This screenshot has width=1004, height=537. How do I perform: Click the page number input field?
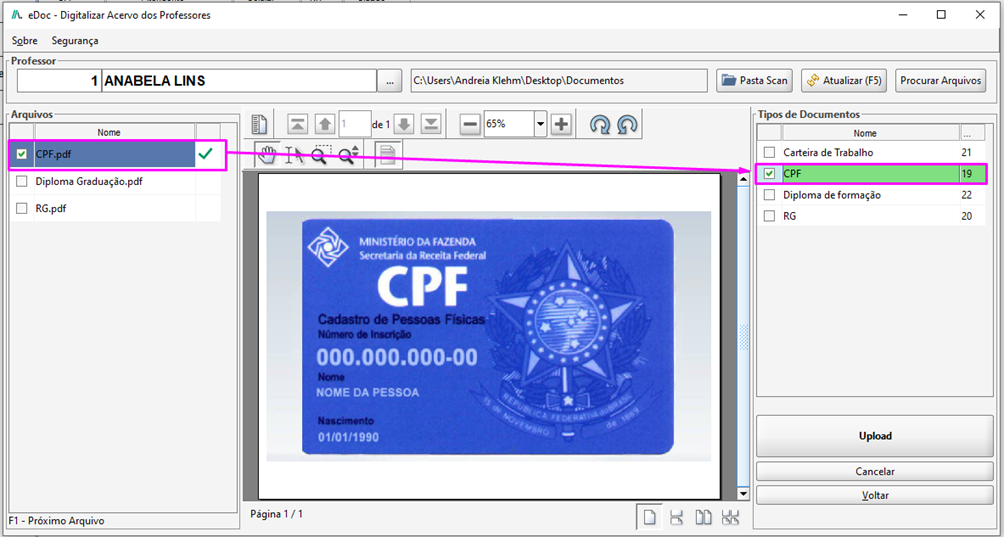click(356, 124)
